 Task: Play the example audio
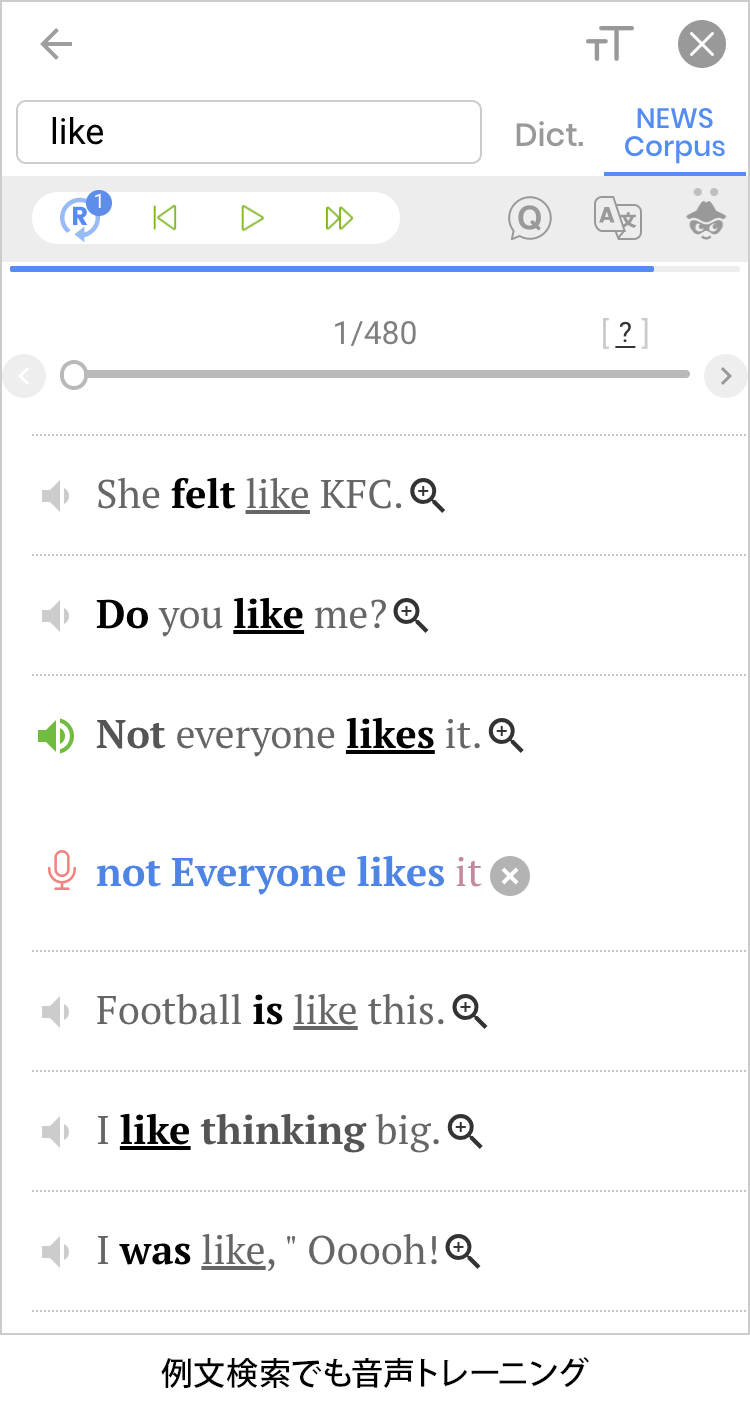pos(252,218)
